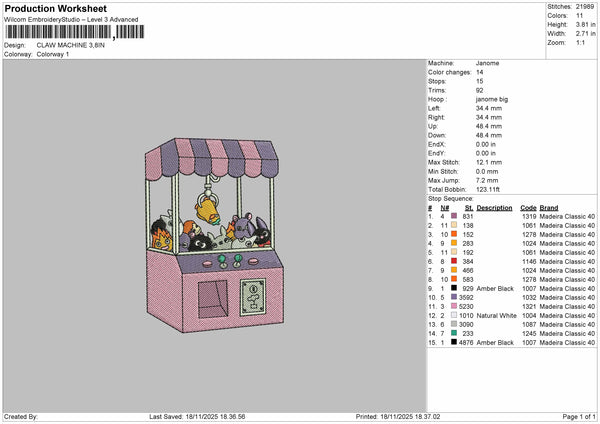Screen dimensions: 600x424
Task: Click the 'Printed: 18/11/2025' footer text
Action: pyautogui.click(x=398, y=417)
